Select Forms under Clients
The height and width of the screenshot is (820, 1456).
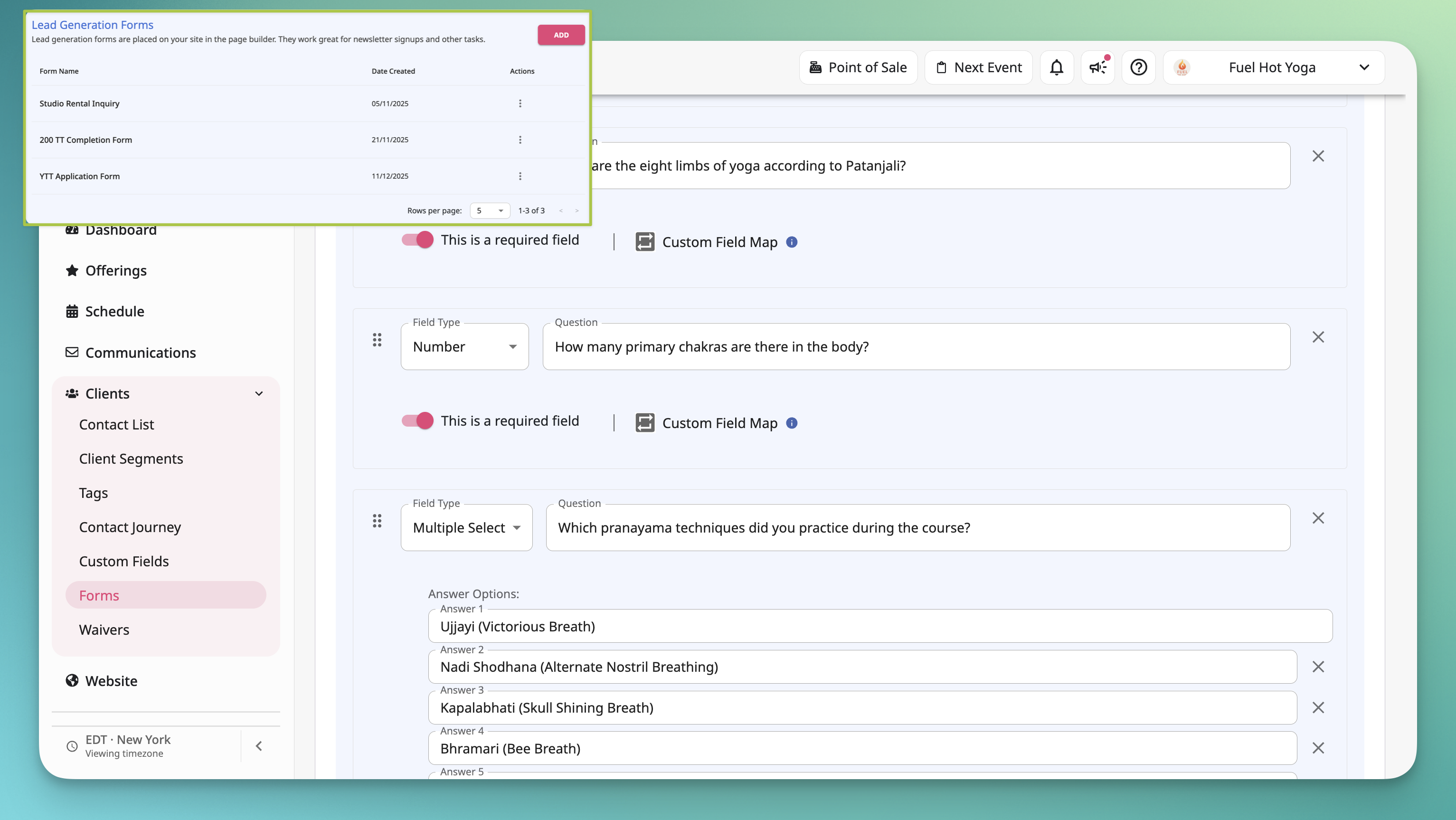point(166,595)
